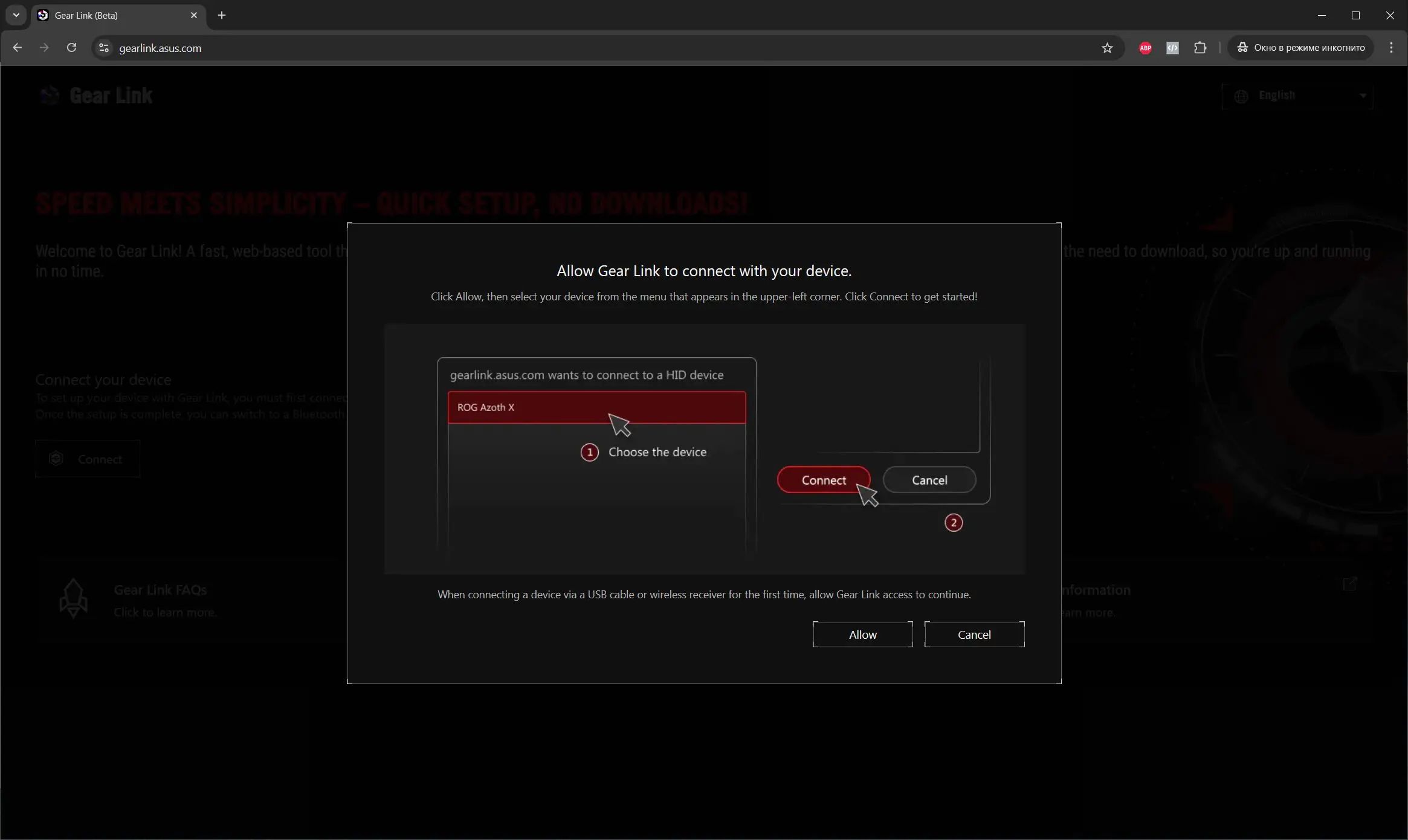Click the Allow button in dialog

point(862,635)
